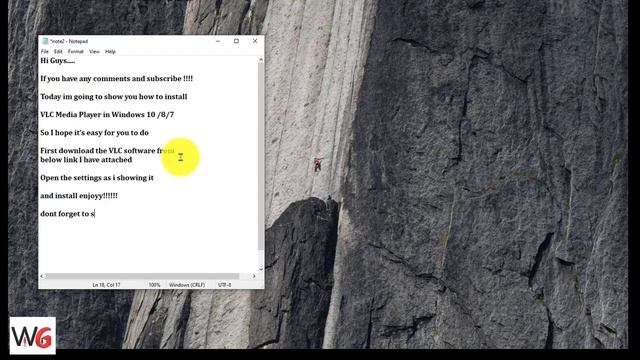Image resolution: width=640 pixels, height=360 pixels.
Task: Click the 'First download the VLC software' line
Action: (107, 151)
